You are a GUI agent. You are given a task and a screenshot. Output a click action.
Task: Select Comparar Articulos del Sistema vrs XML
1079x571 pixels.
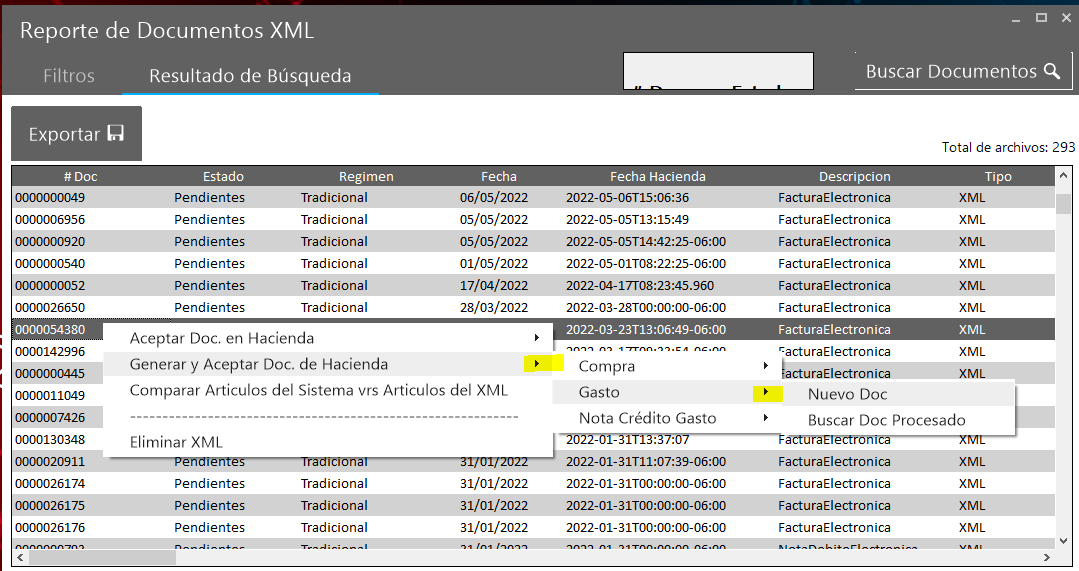click(x=319, y=390)
